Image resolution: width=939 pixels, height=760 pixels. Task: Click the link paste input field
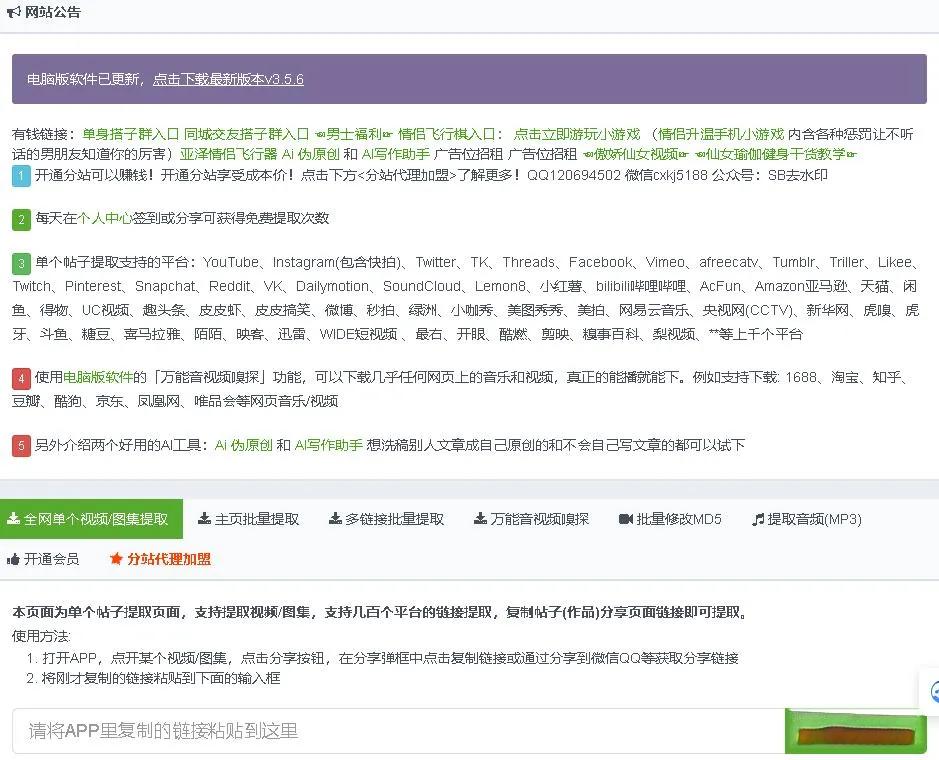pos(397,731)
